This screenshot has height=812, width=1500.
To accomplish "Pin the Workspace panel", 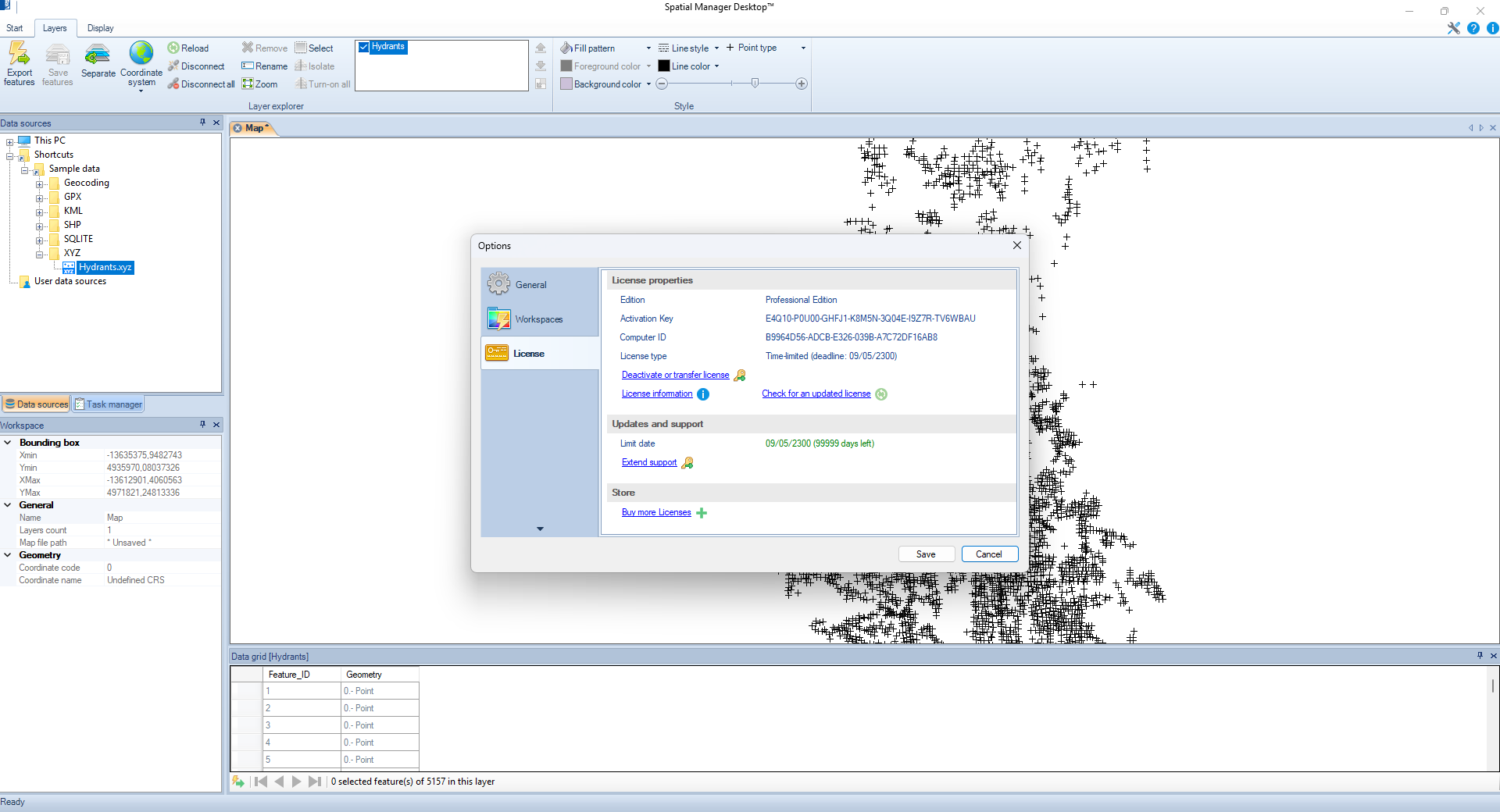I will click(203, 425).
